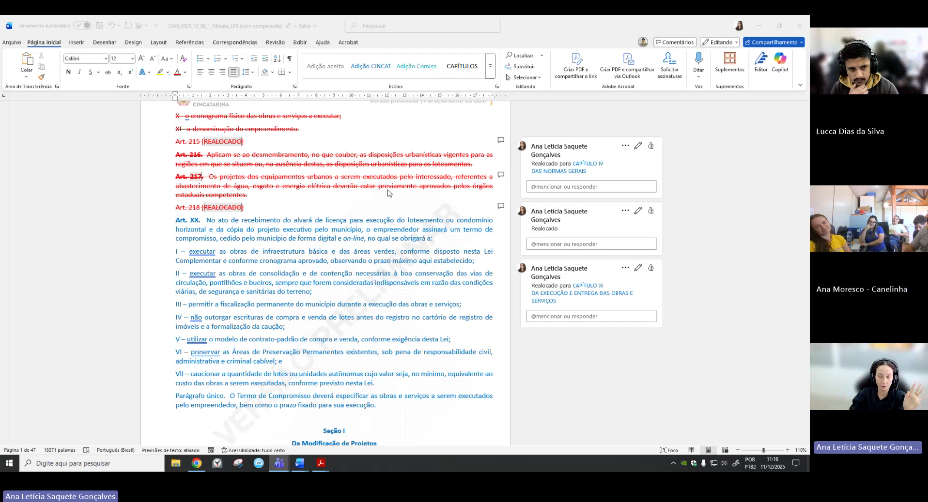
Task: Switch to the Revisão ribbon tab
Action: [x=274, y=43]
